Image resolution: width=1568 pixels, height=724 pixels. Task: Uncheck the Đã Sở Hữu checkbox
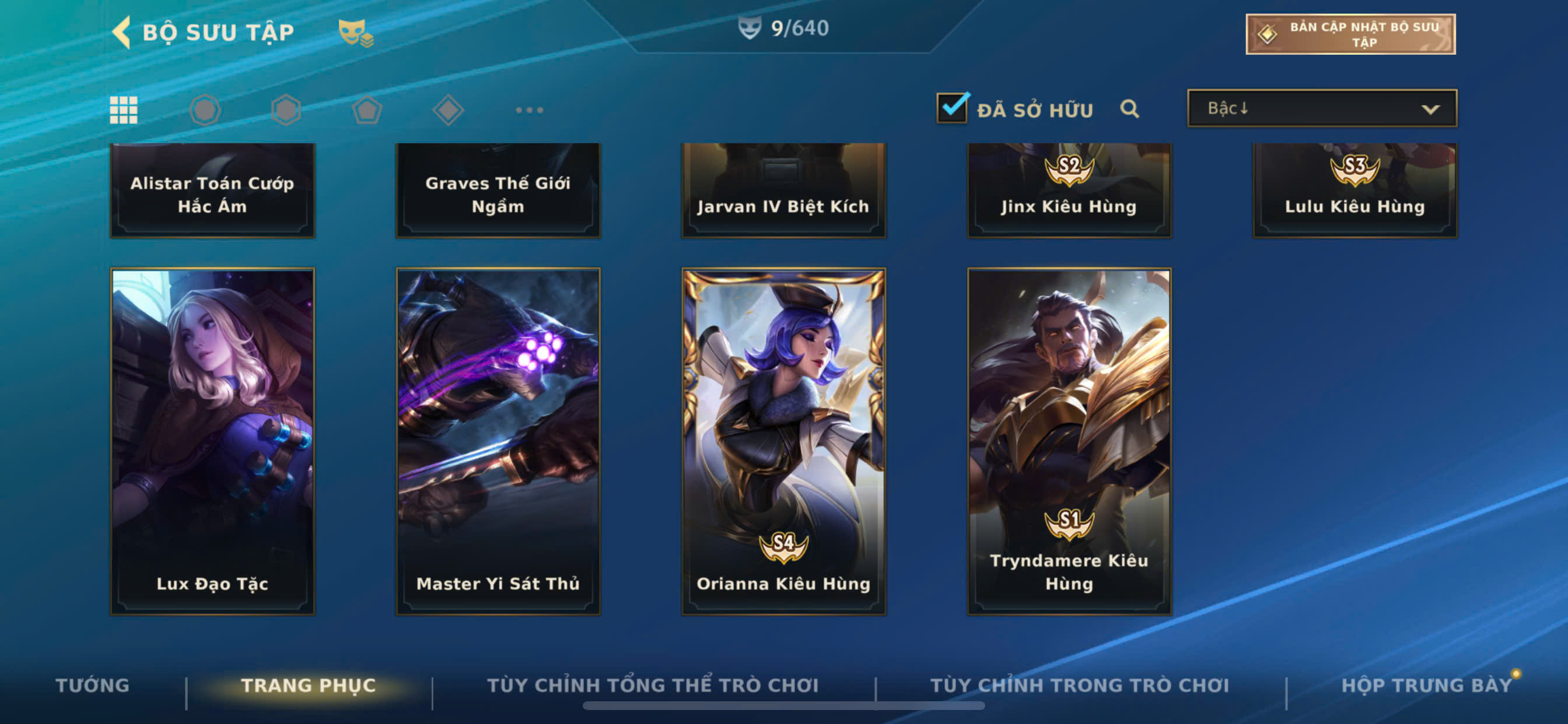pos(952,108)
